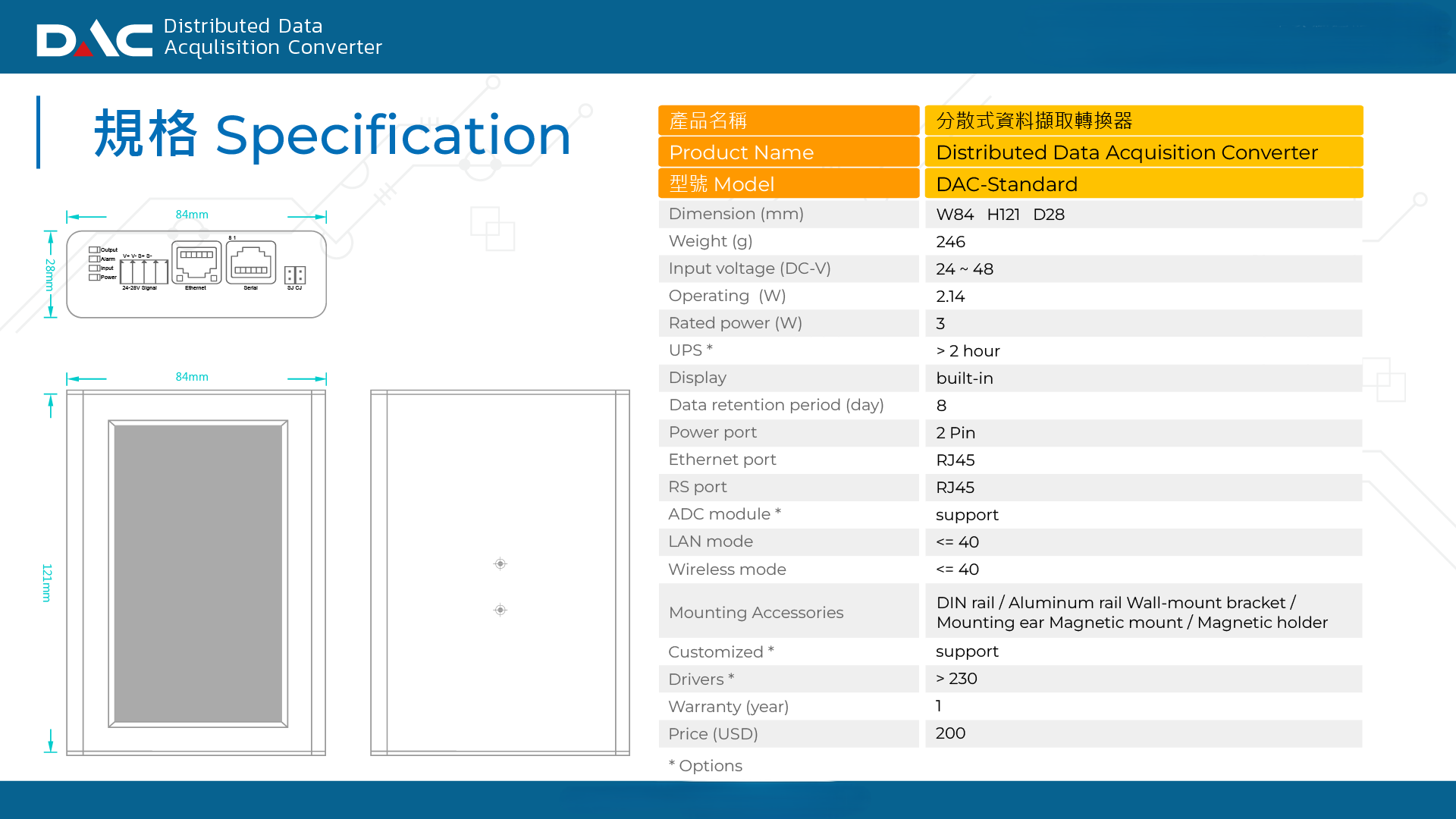Click the Output LED indicator box

[94, 249]
